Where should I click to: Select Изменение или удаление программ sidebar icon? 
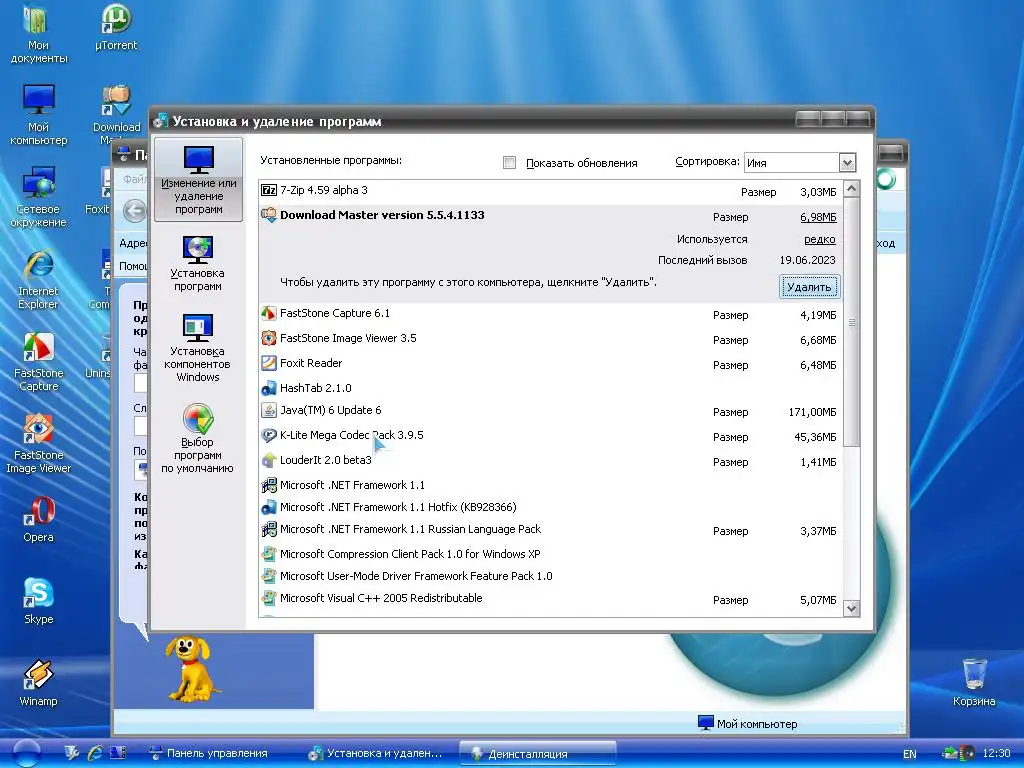coord(199,178)
